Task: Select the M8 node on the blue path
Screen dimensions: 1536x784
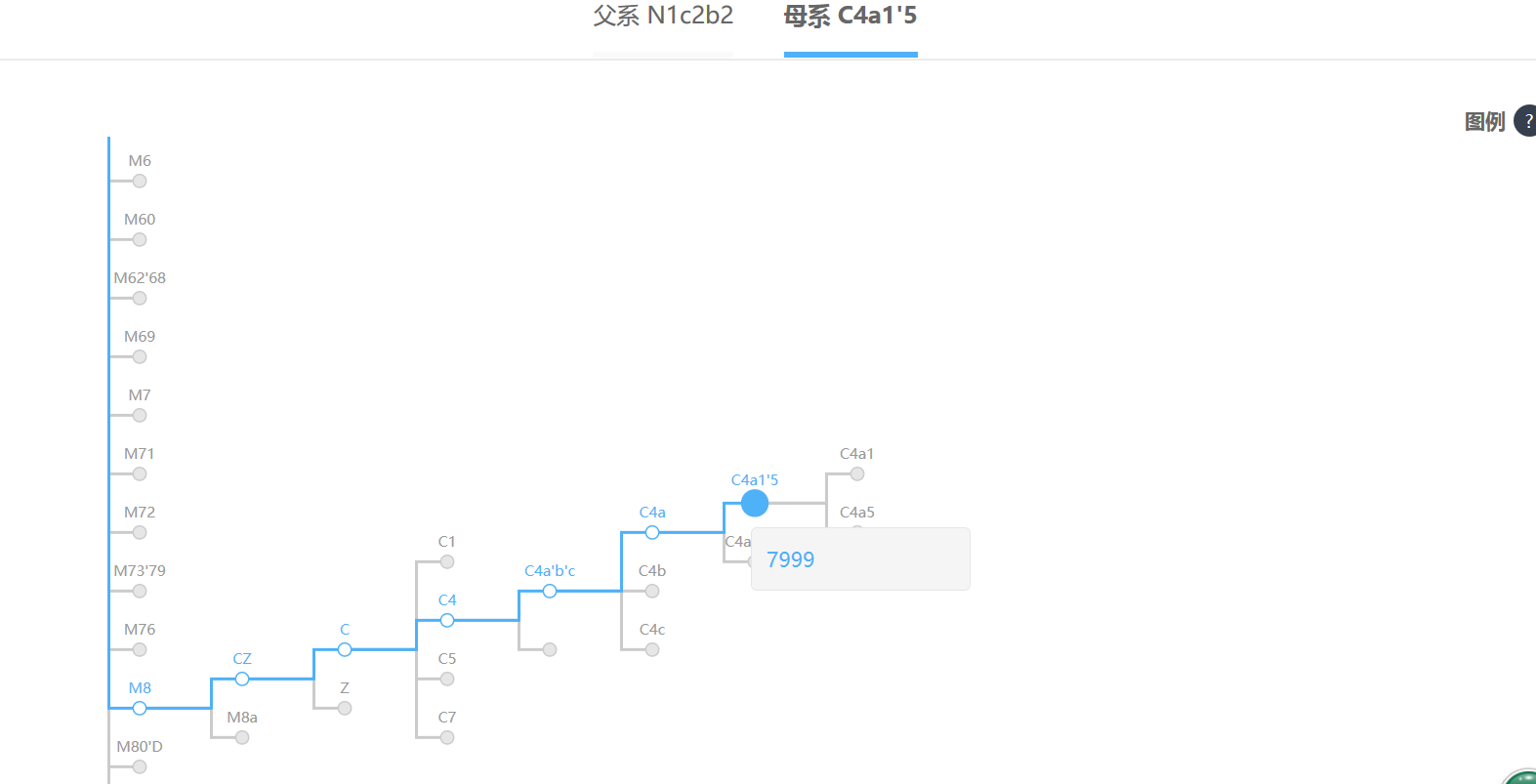Action: click(140, 708)
